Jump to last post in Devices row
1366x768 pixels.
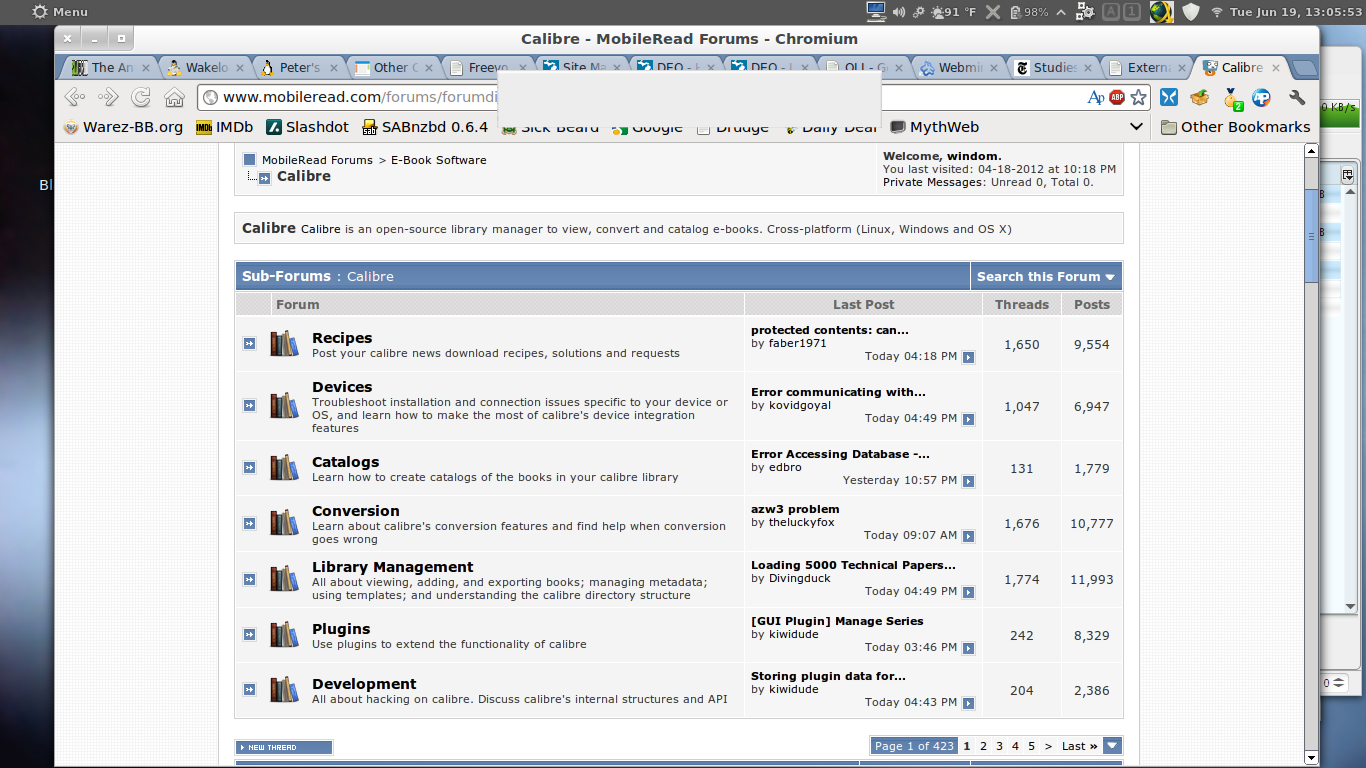(x=968, y=419)
